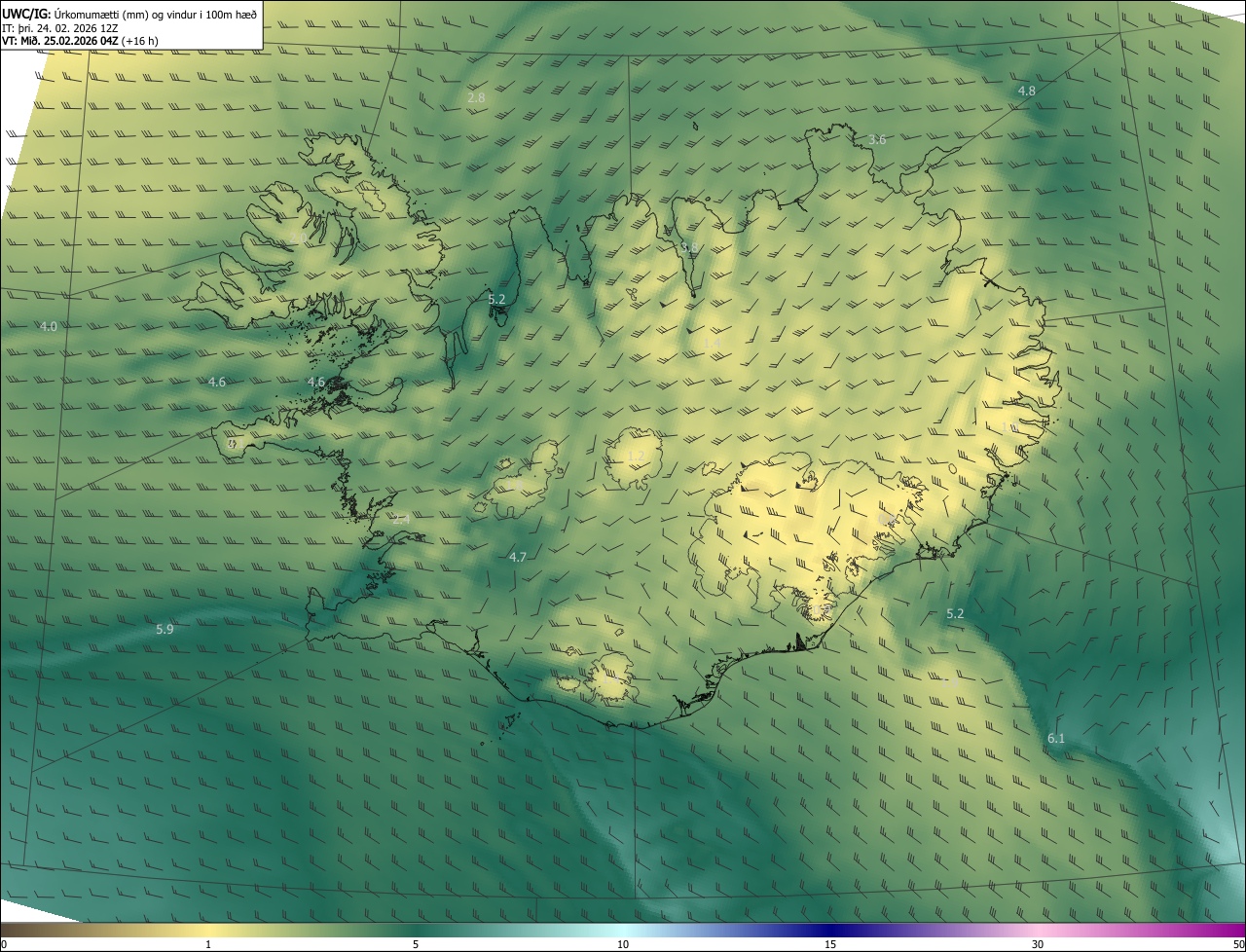Click the 4.7 value label on the map
Image resolution: width=1246 pixels, height=952 pixels.
point(518,558)
